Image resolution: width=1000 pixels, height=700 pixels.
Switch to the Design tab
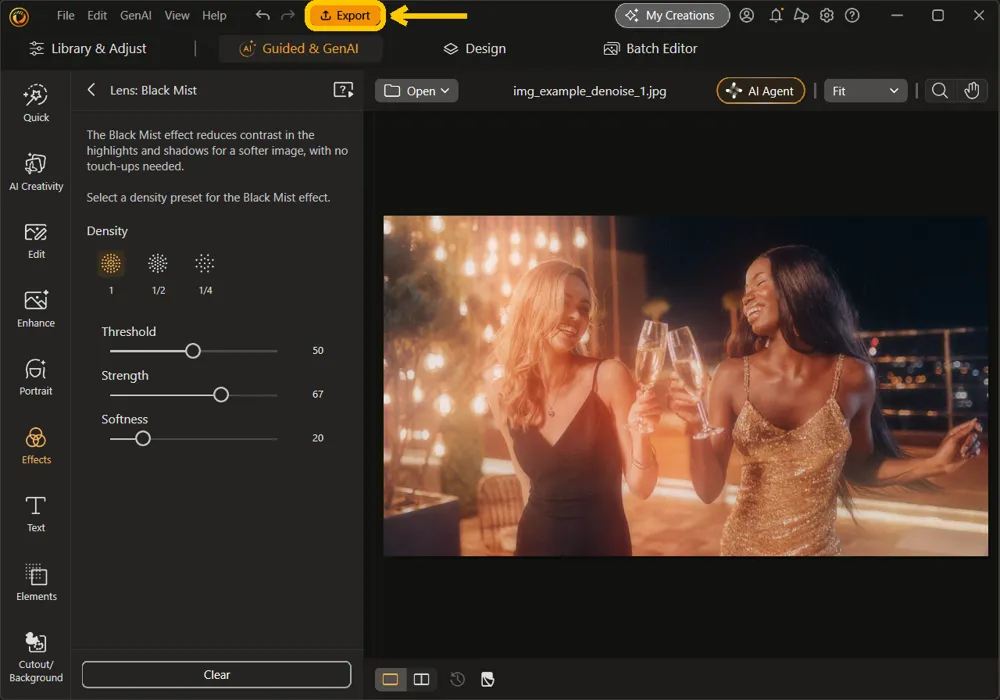474,48
